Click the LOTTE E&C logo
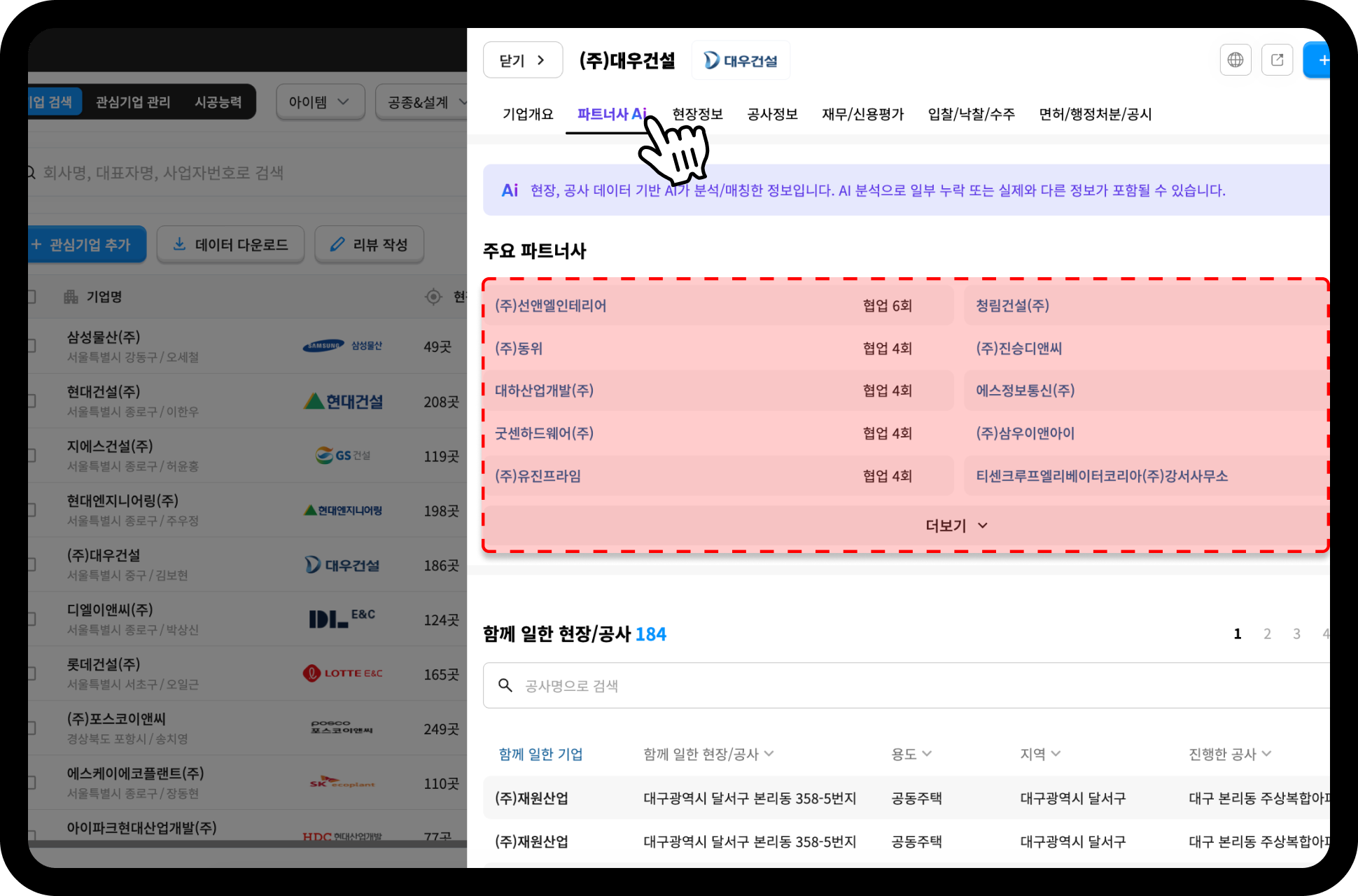This screenshot has height=896, width=1358. 342,673
